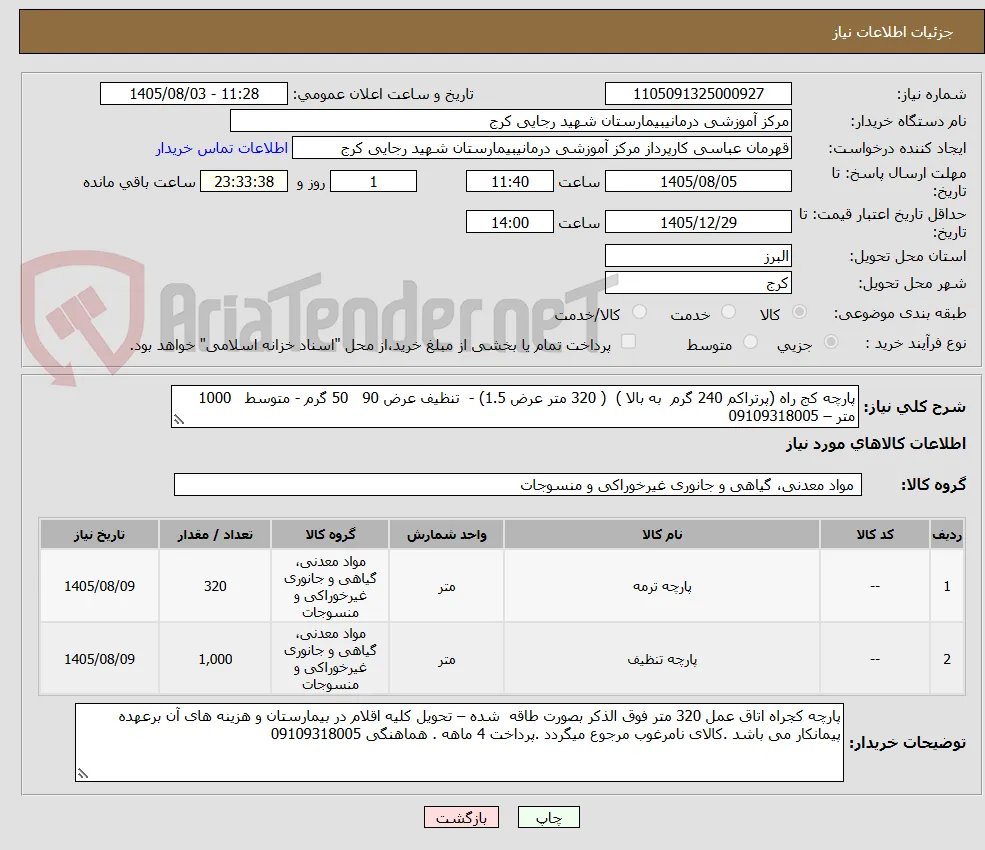
Task: Click the quantity cell 320
Action: tap(215, 586)
